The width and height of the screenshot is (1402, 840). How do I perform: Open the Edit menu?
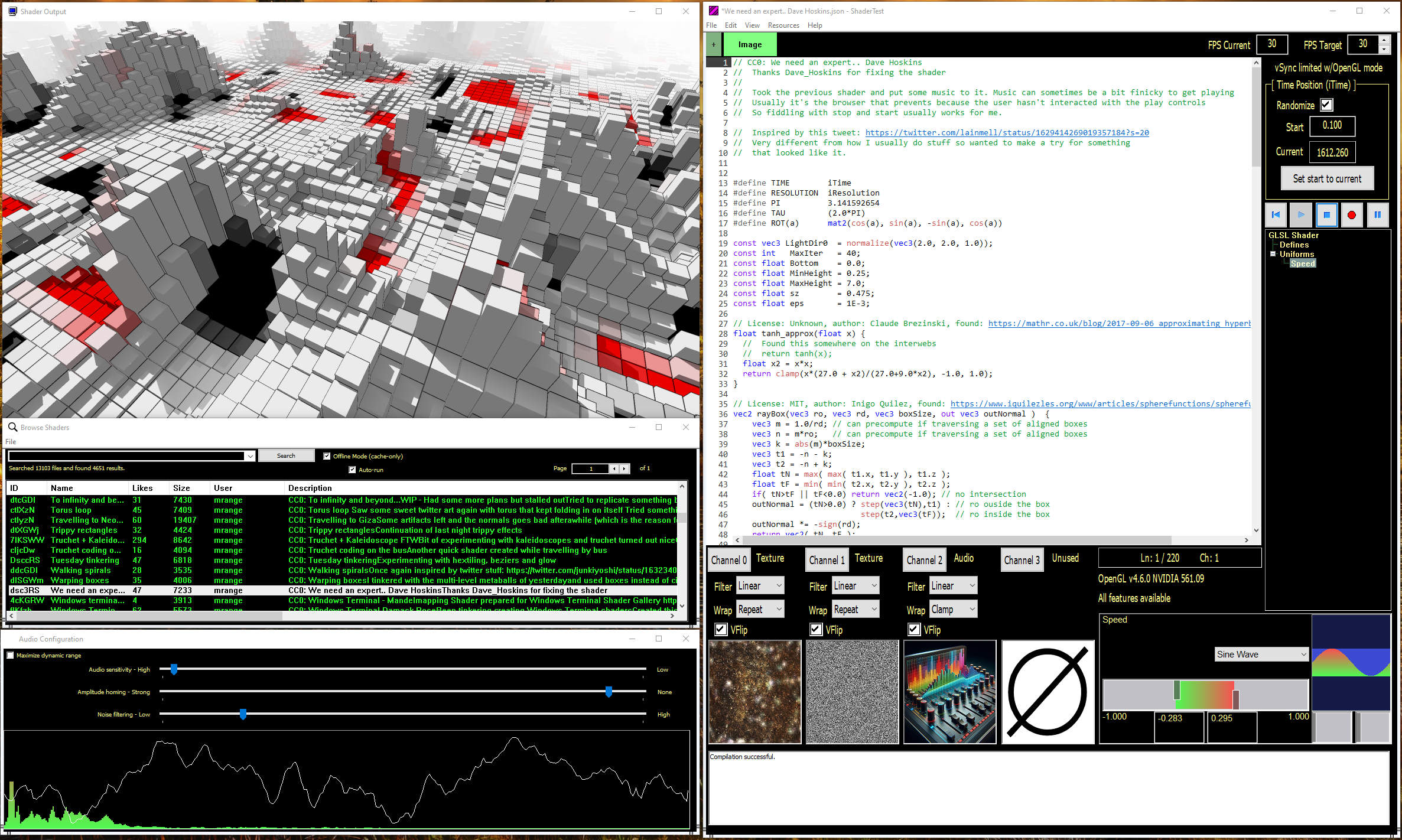pyautogui.click(x=731, y=25)
